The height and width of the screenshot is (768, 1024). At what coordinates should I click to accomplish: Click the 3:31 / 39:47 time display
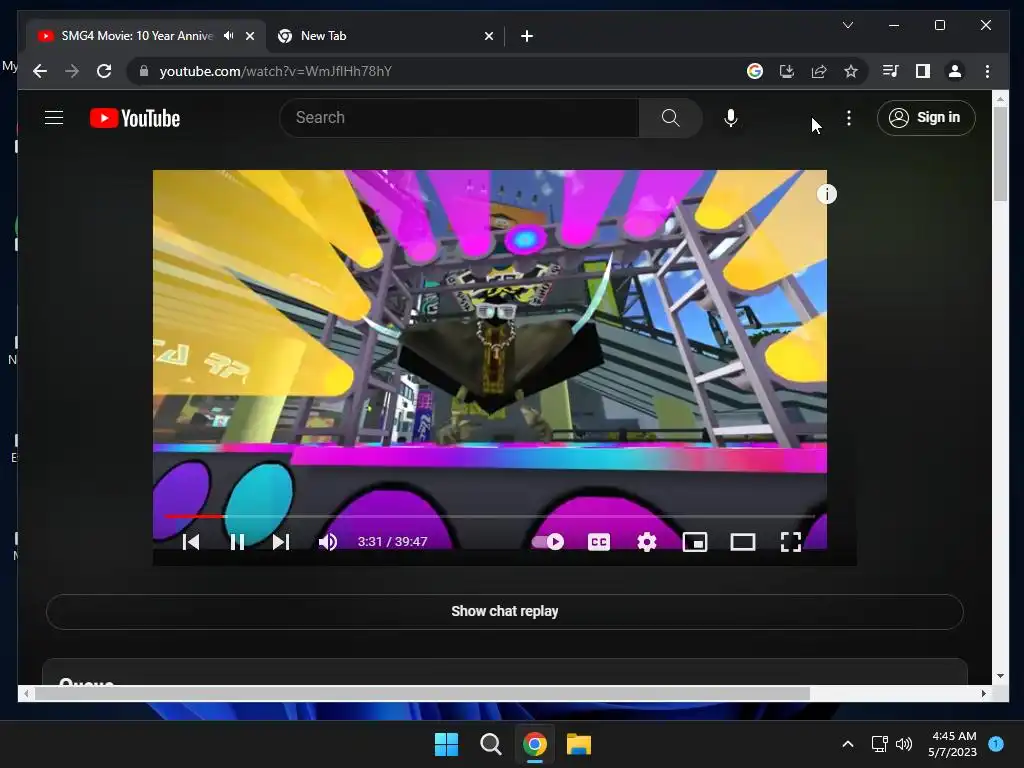[x=392, y=541]
